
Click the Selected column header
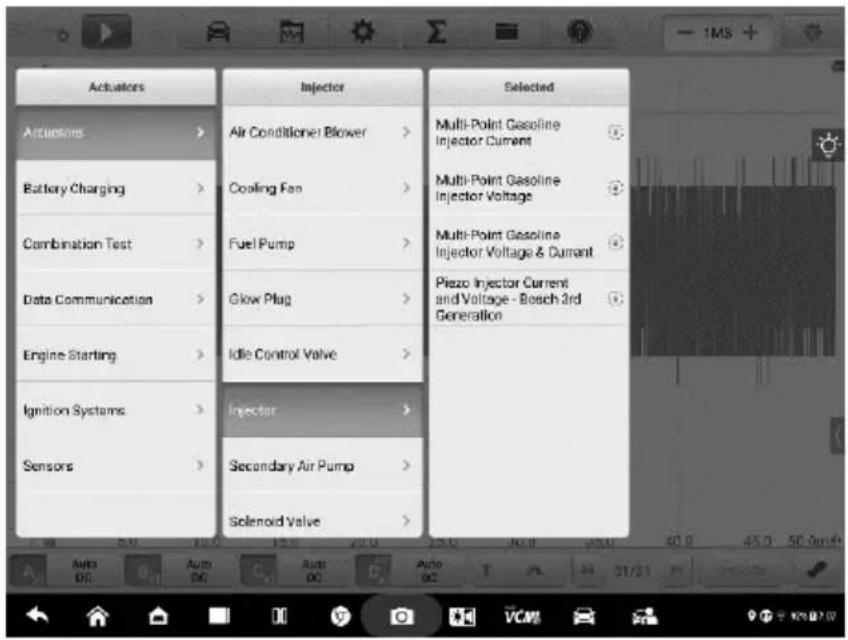(x=529, y=87)
